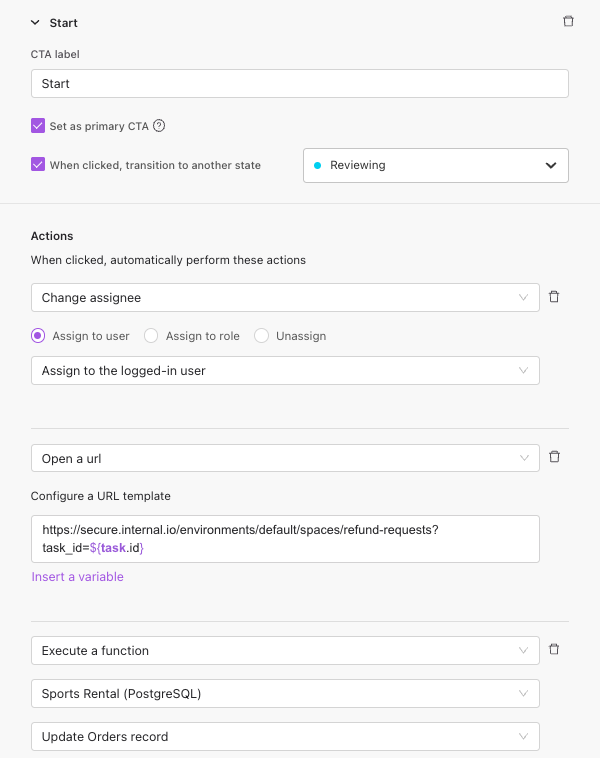Viewport: 600px width, 758px height.
Task: Click the Insert a variable link
Action: 78,577
